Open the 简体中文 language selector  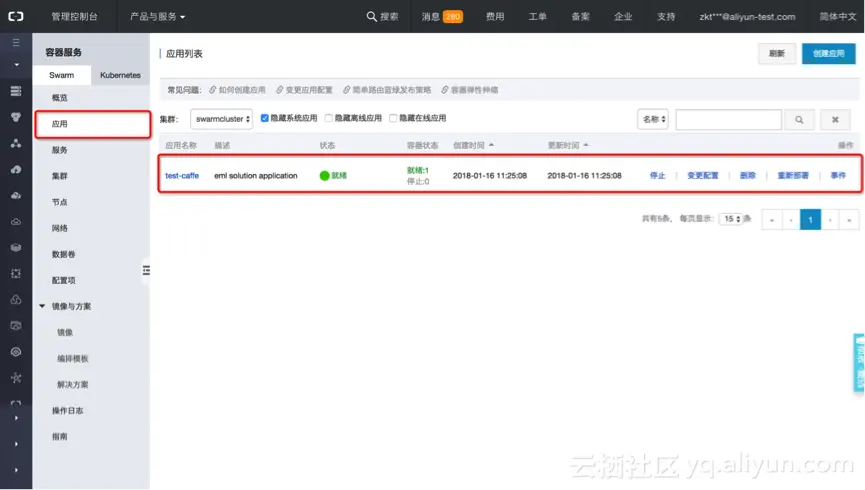click(837, 17)
